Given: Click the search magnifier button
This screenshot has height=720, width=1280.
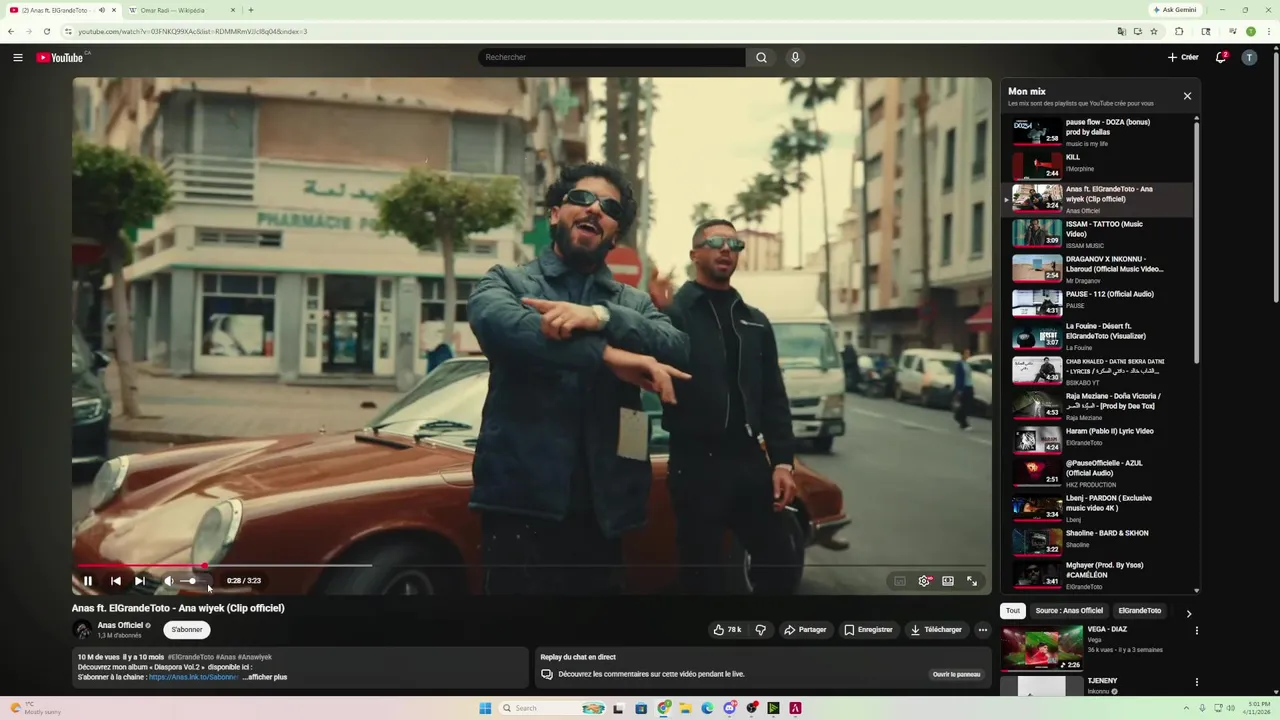Looking at the screenshot, I should click(x=761, y=57).
